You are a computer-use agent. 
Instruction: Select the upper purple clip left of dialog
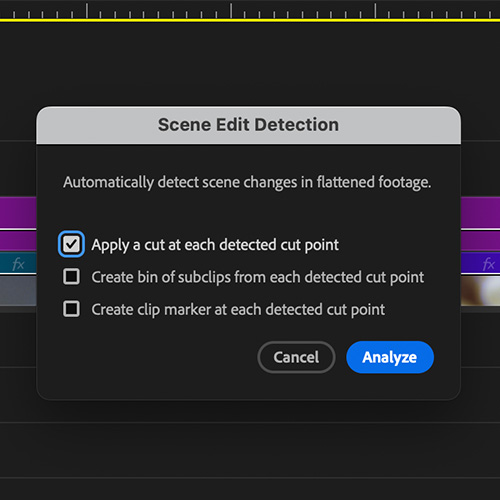[18, 212]
